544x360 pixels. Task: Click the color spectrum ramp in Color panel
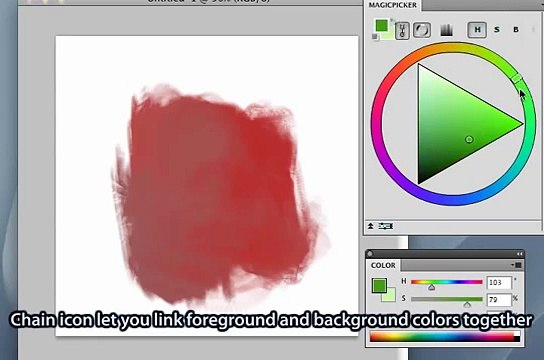pos(442,337)
